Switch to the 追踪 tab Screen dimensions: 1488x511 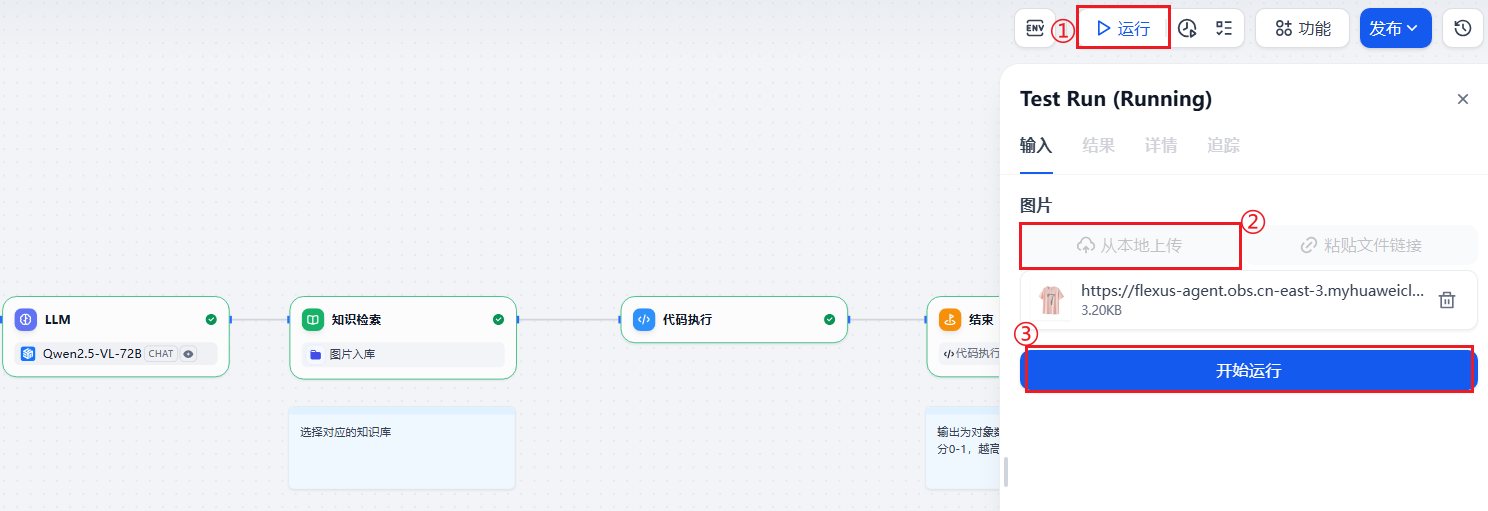[1223, 145]
